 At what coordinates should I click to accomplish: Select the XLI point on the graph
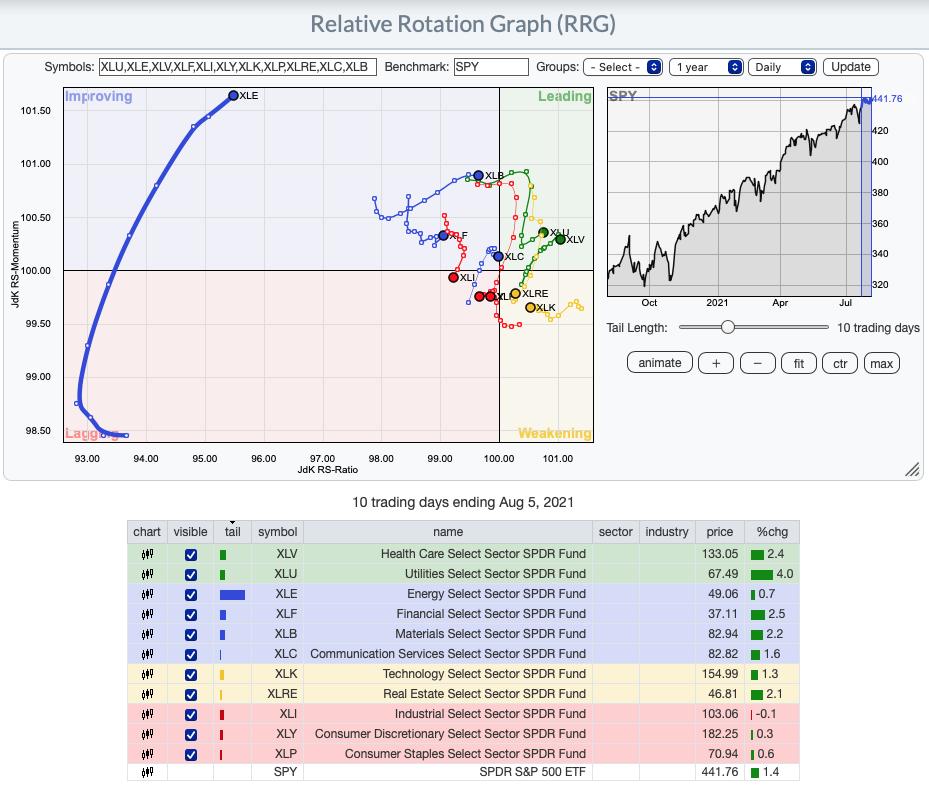coord(454,277)
